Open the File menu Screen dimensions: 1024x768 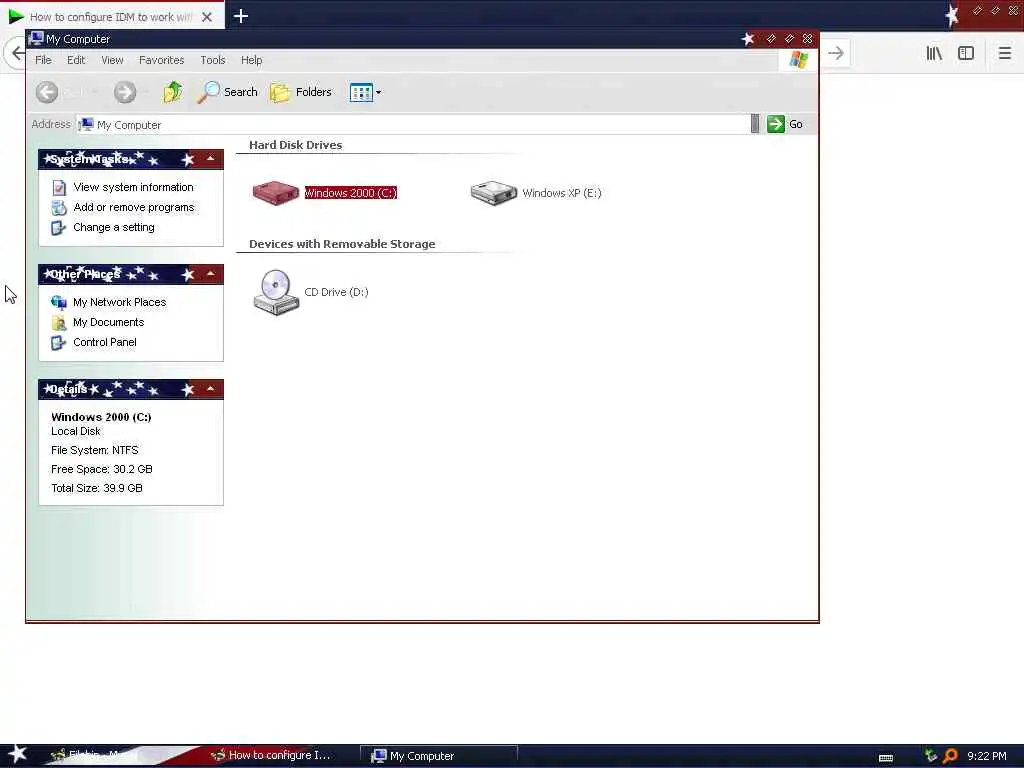pos(43,60)
